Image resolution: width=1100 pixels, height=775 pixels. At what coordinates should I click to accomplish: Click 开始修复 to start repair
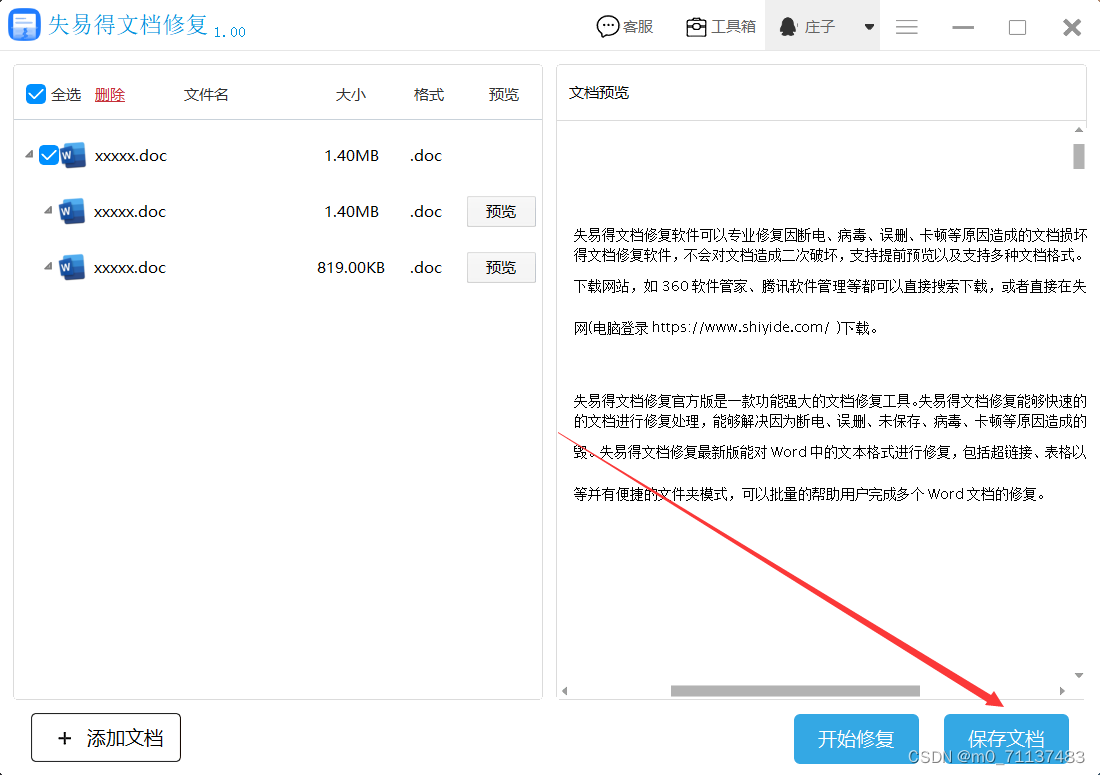[856, 739]
